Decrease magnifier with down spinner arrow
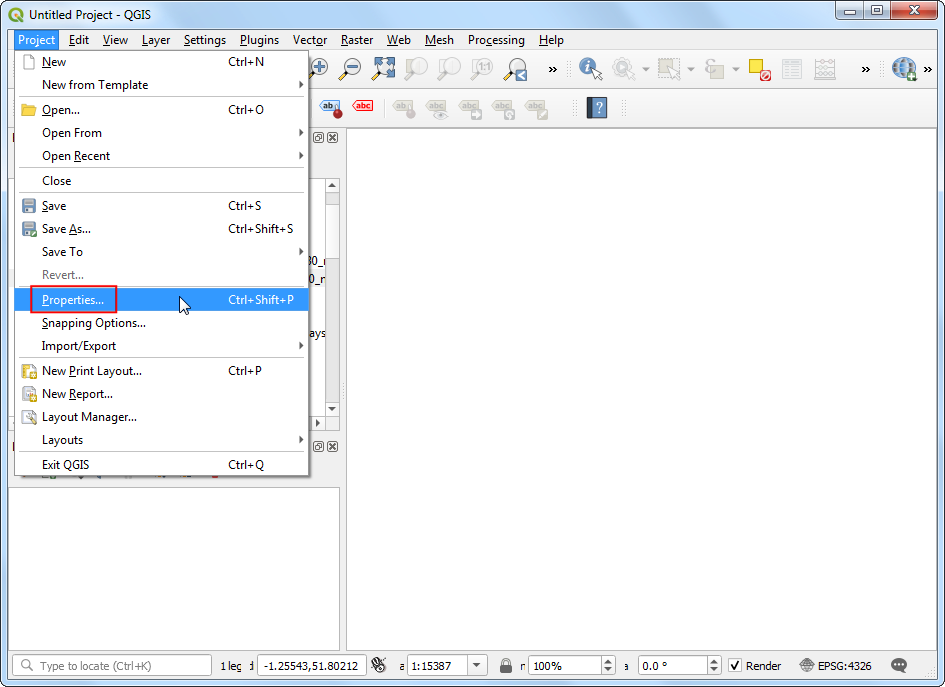This screenshot has width=945, height=687. click(x=608, y=670)
